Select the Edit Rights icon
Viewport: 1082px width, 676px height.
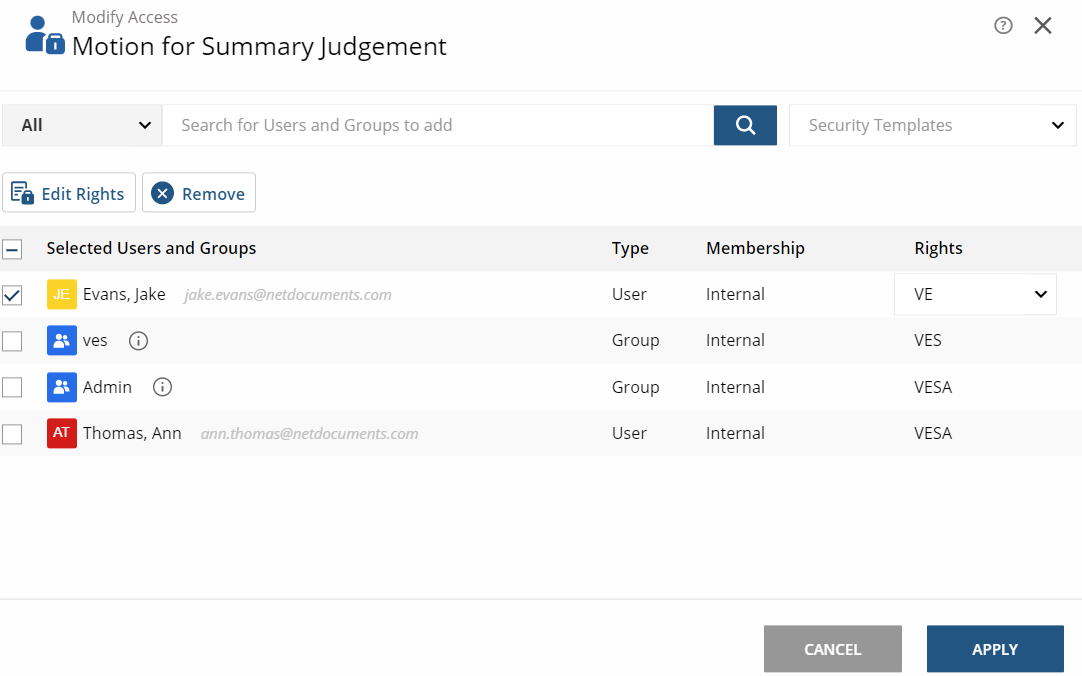[x=22, y=192]
